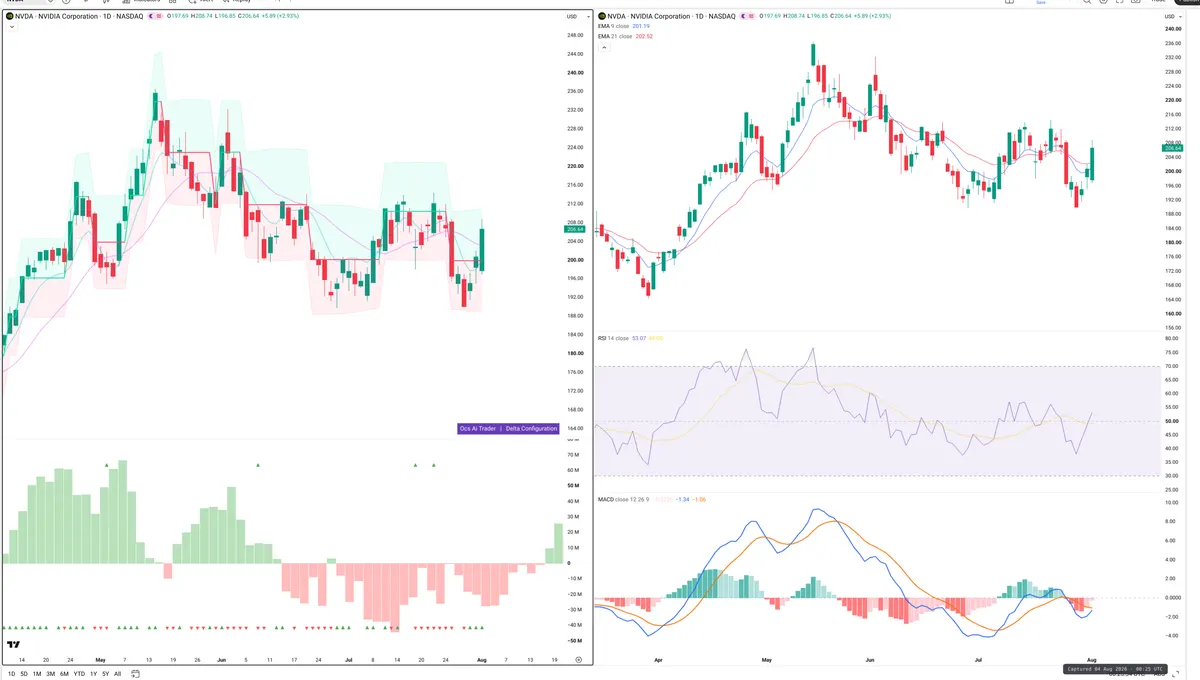This screenshot has height=680, width=1200.
Task: Set date range to 1D
Action: (11, 674)
